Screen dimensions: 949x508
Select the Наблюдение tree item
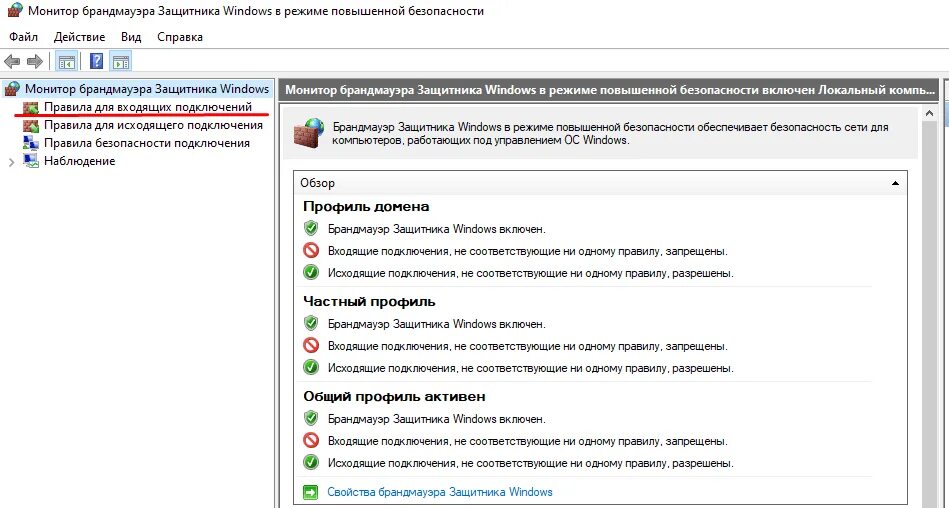79,161
